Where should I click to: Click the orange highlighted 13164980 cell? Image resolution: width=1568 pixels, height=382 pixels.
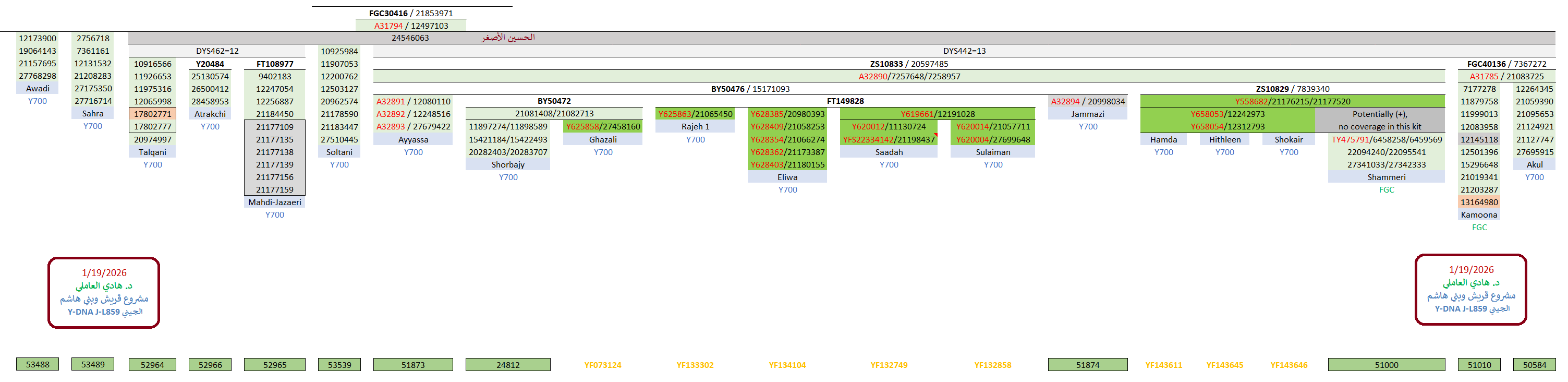coord(1478,202)
